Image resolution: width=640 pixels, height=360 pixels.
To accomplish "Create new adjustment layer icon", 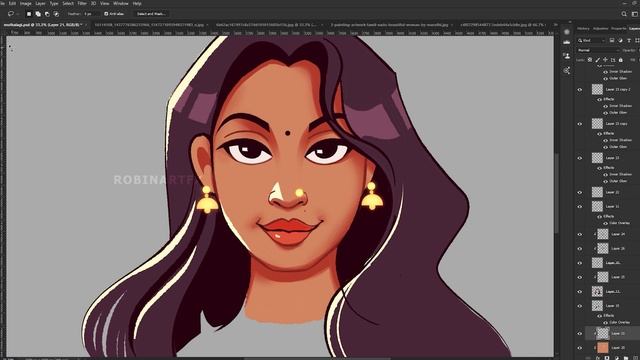I will coord(616,358).
